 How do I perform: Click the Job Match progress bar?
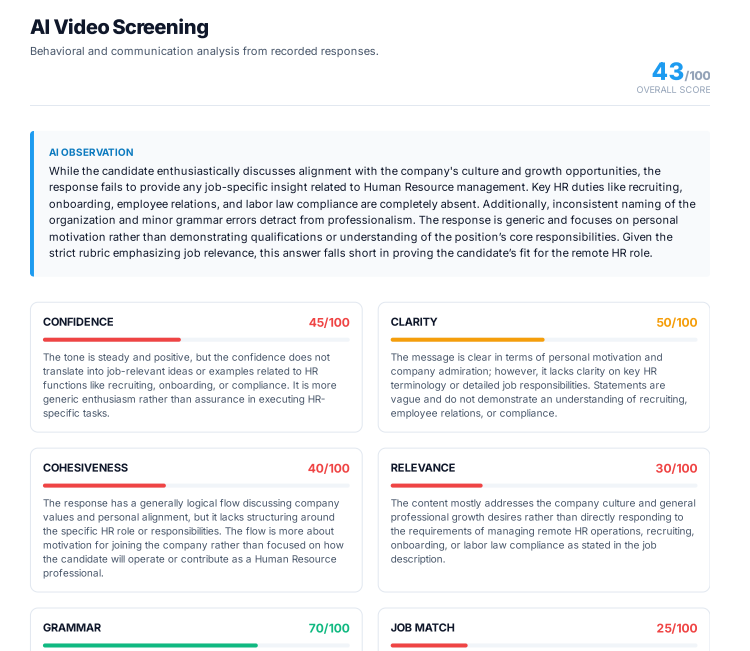pyautogui.click(x=544, y=645)
